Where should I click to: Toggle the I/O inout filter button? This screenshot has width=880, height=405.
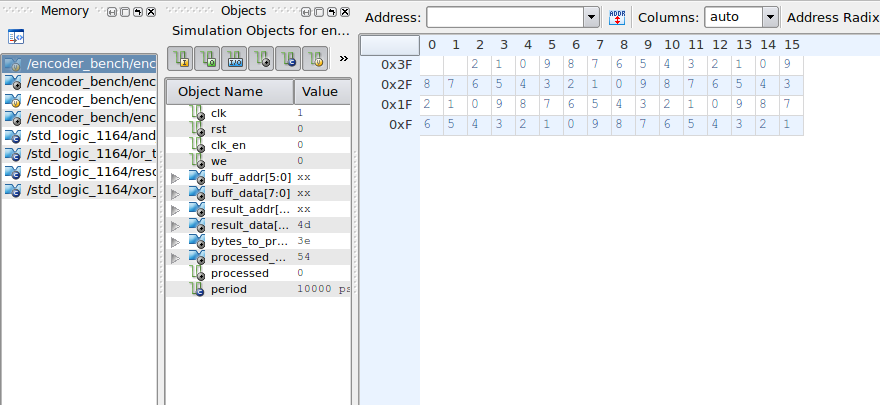click(x=234, y=58)
